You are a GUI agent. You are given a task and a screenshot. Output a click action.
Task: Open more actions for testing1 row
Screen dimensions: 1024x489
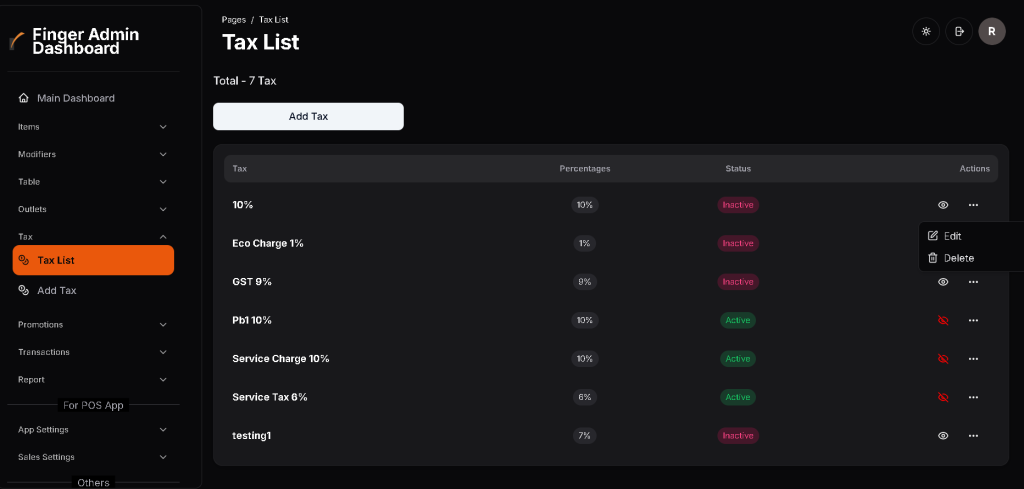point(973,436)
